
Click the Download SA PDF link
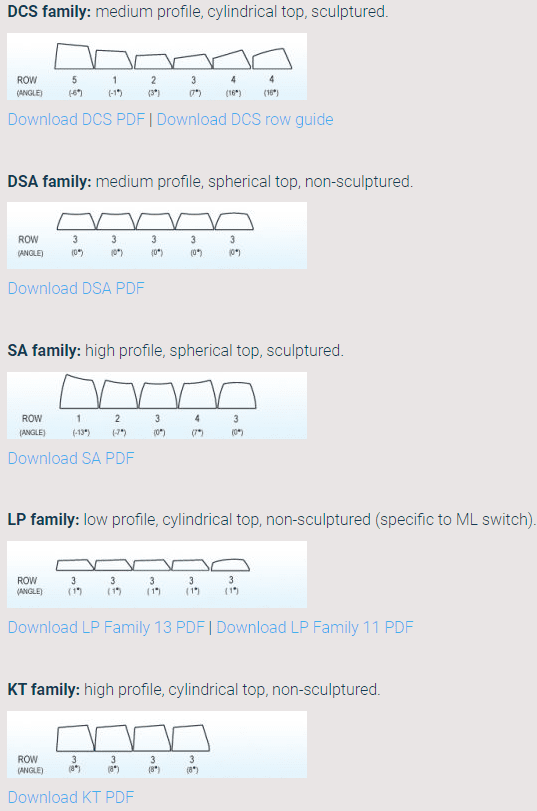(x=71, y=458)
